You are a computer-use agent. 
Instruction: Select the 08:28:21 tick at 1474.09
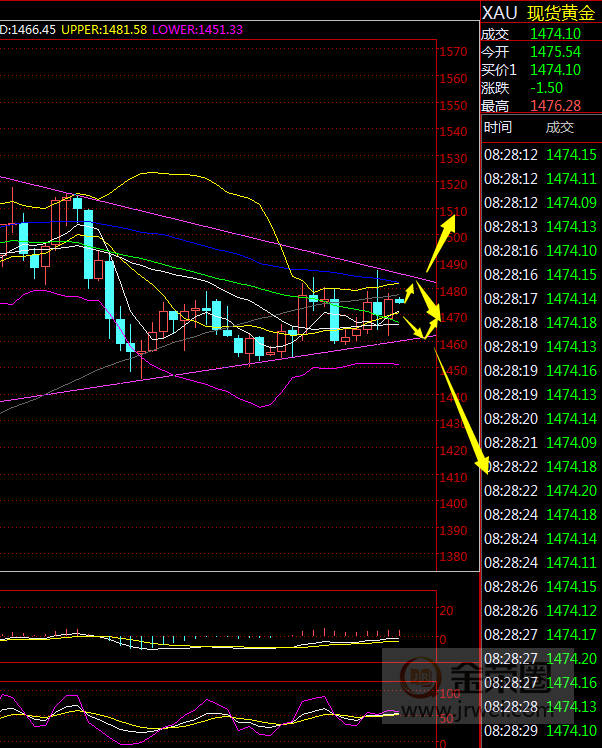click(x=540, y=443)
